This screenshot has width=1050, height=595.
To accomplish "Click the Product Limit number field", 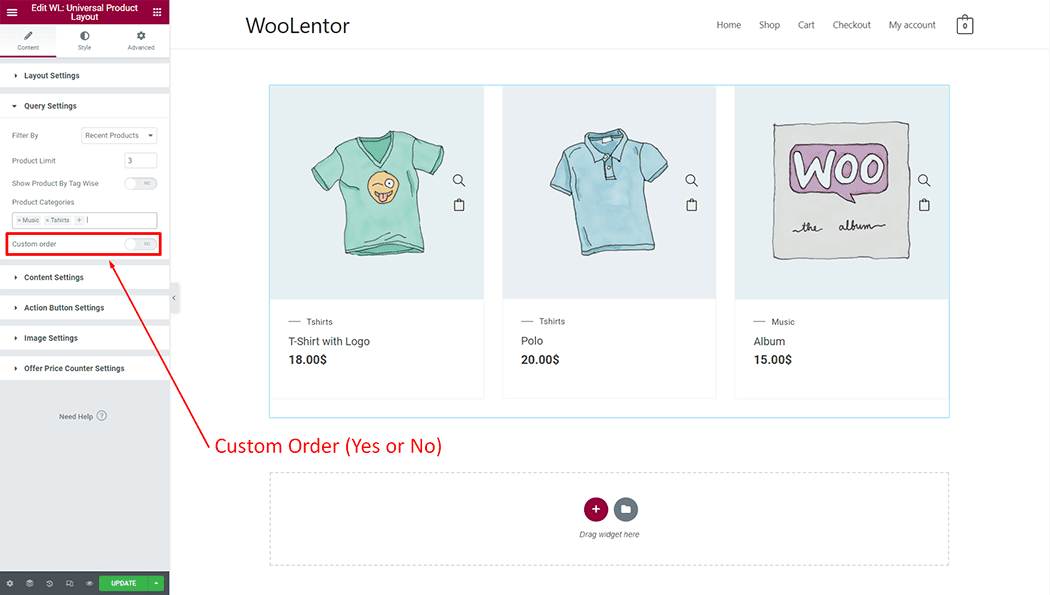I will (x=141, y=160).
